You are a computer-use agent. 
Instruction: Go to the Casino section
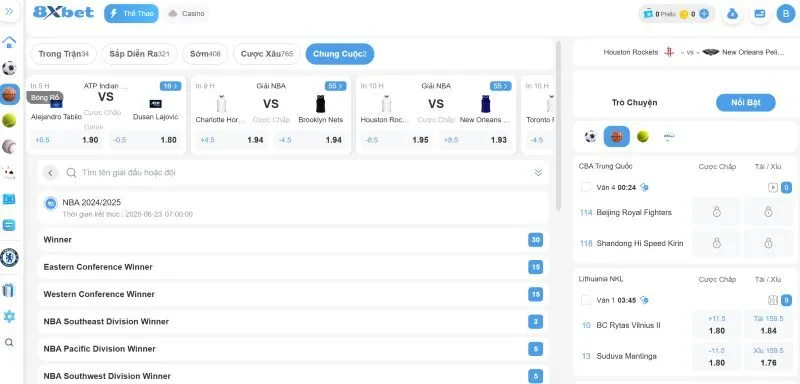(x=187, y=14)
